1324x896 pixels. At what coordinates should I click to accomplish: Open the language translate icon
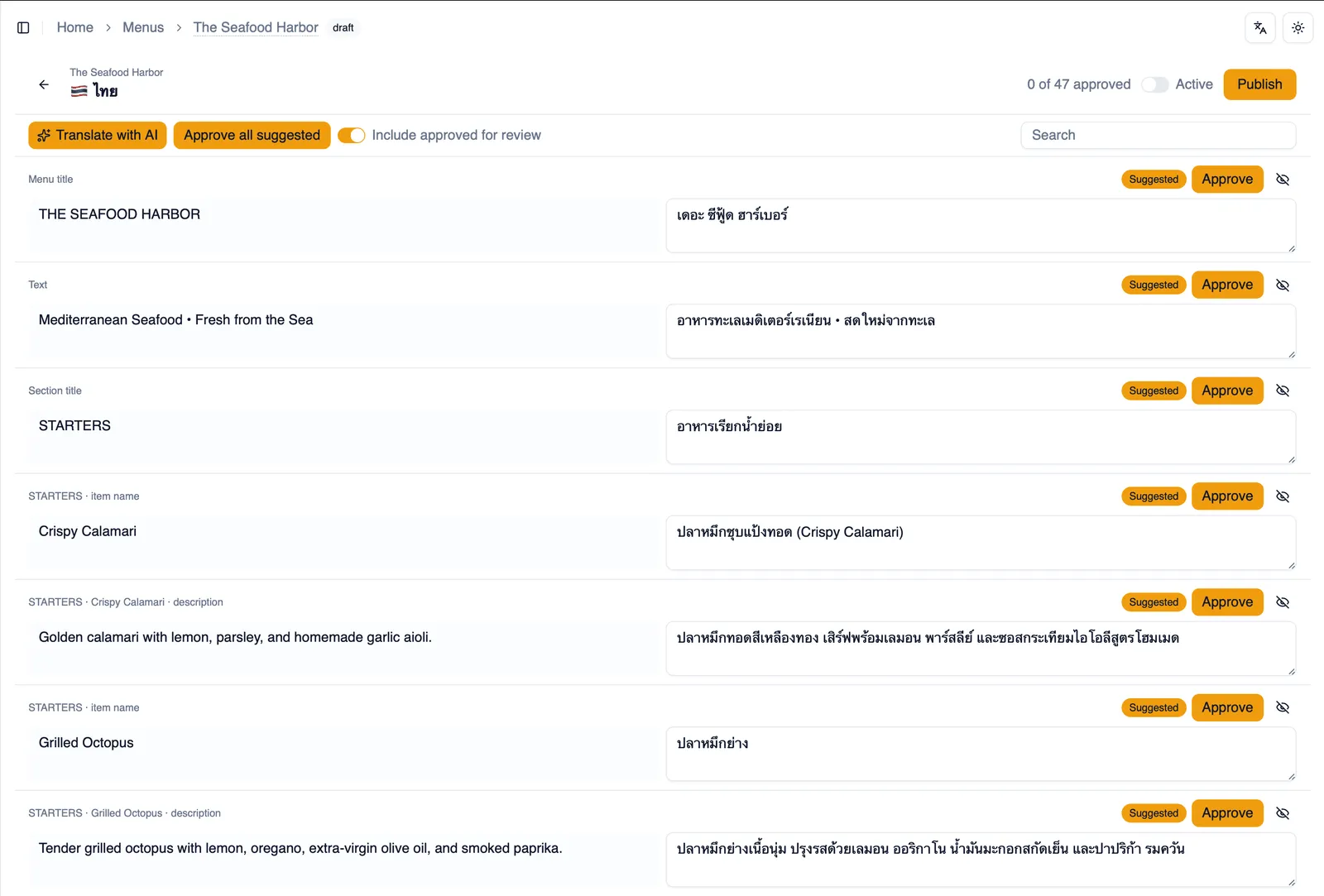click(x=1260, y=27)
